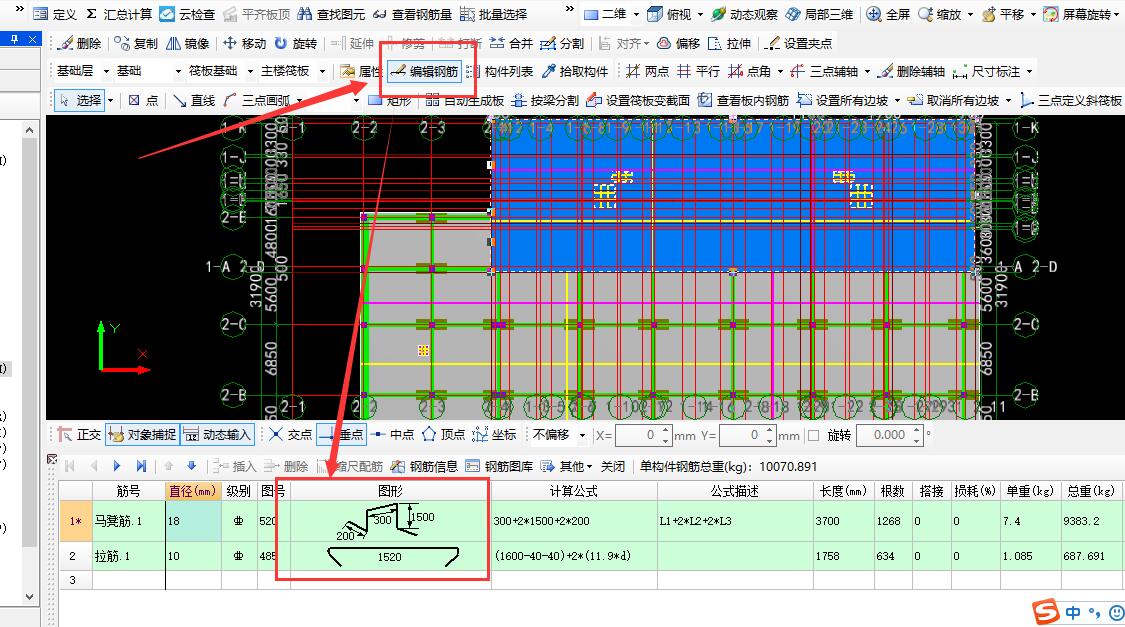
Task: Toggle 坐标 coordinate snap
Action: 495,434
